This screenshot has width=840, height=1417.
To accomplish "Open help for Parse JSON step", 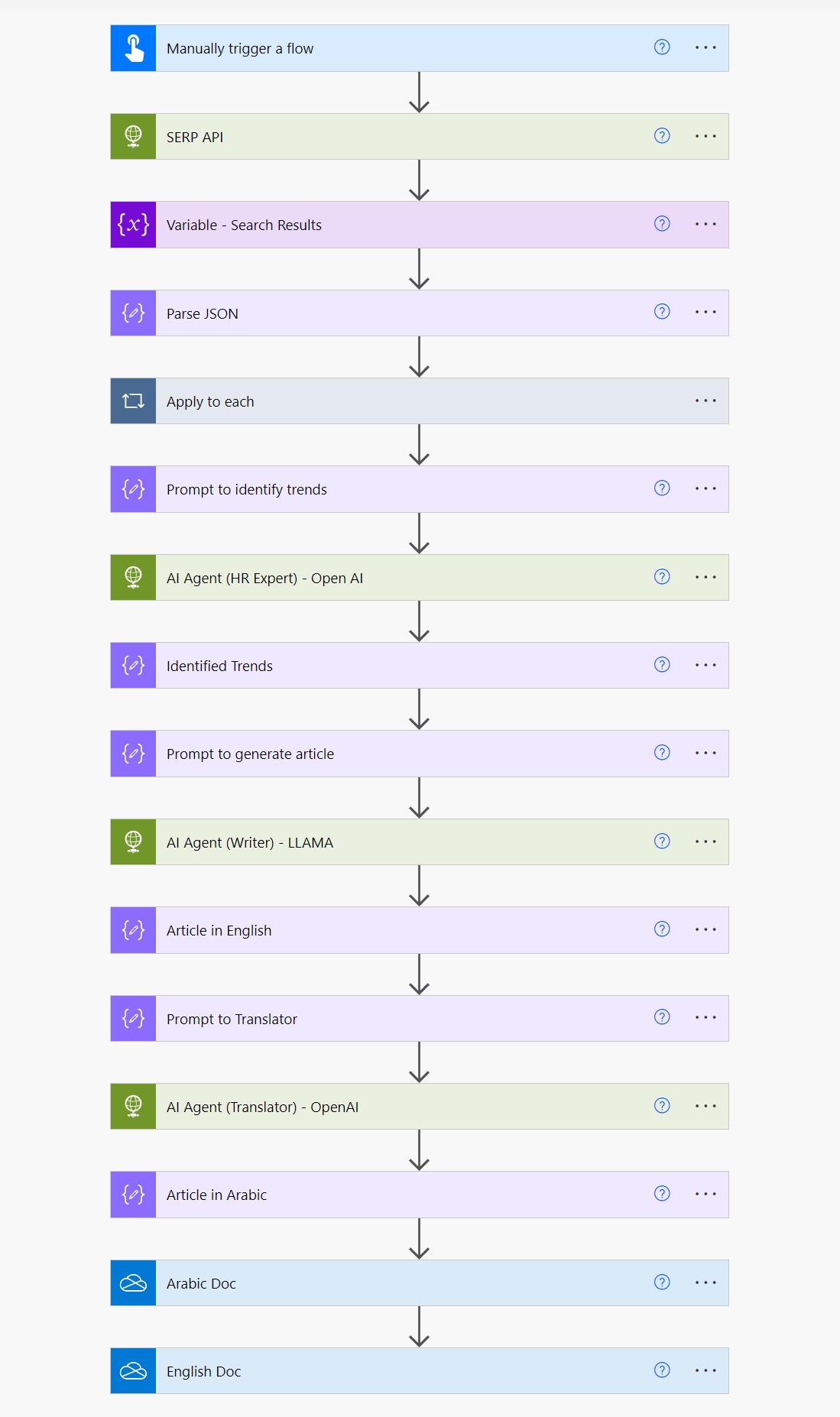I will 662,312.
